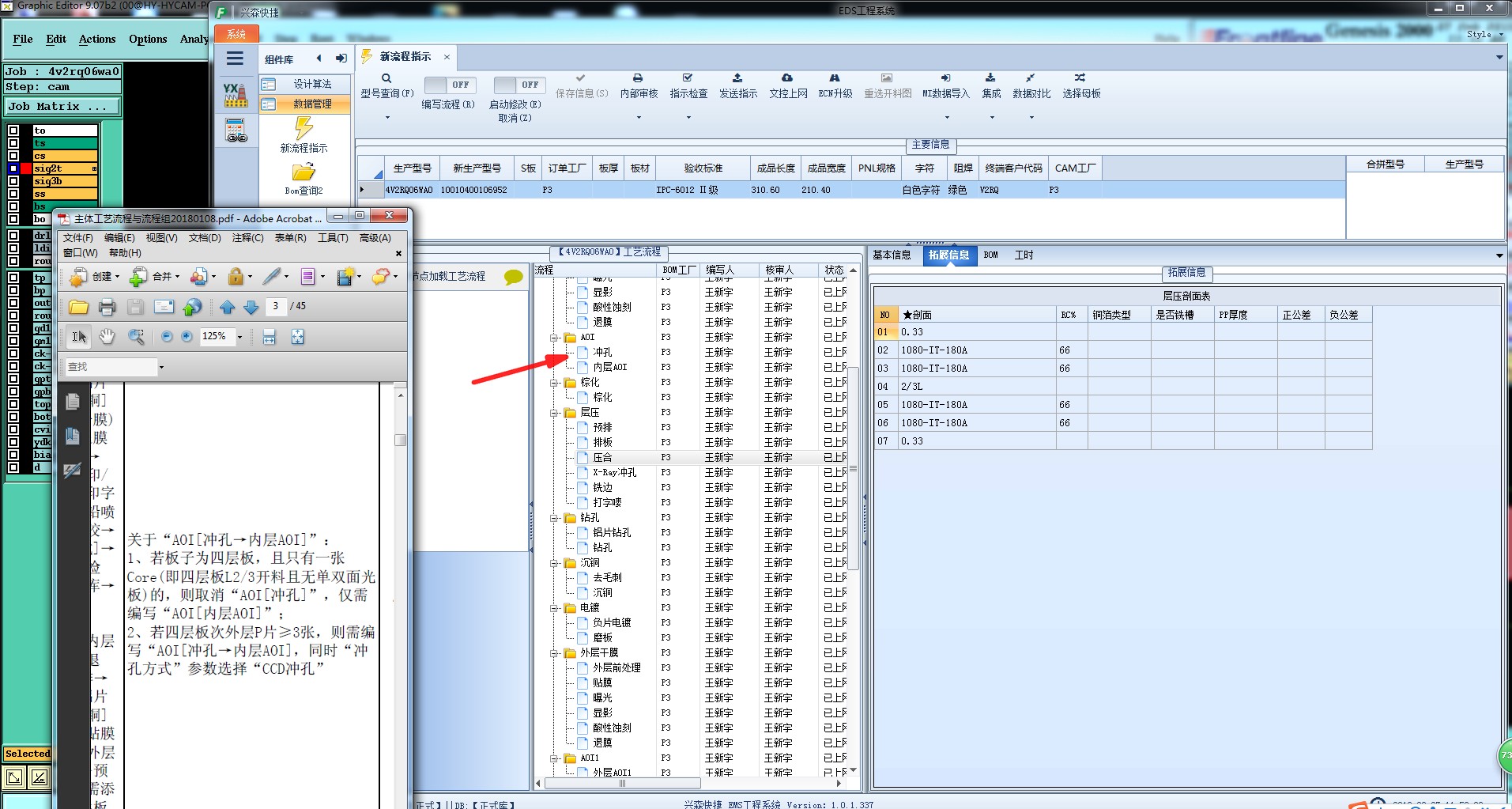Open Acrobat bookmarks panel icon
The image size is (1512, 809).
[x=73, y=436]
